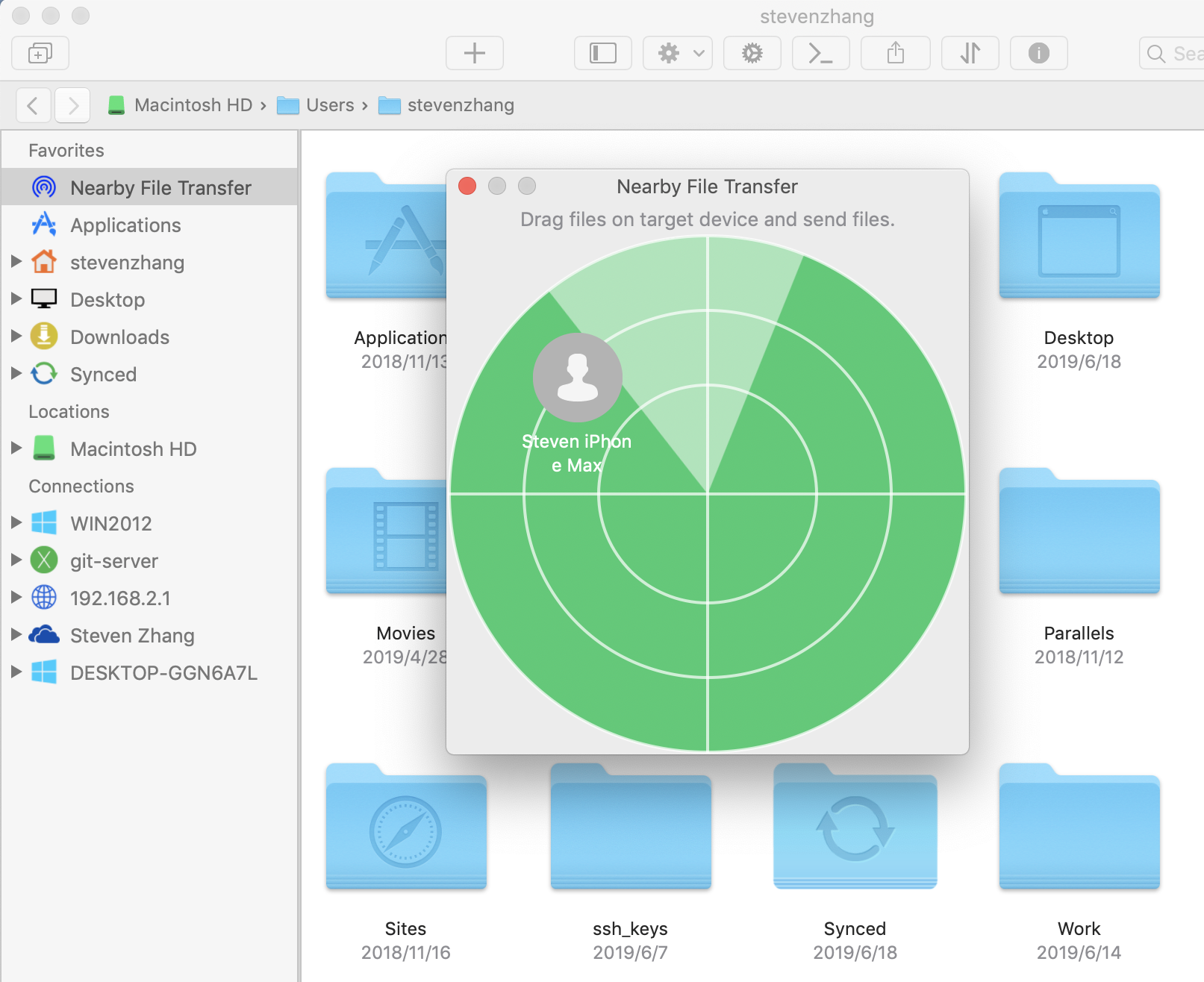Click the Macintosh HD drive icon in sidebar
Screen dimensions: 1204x982
(44, 448)
